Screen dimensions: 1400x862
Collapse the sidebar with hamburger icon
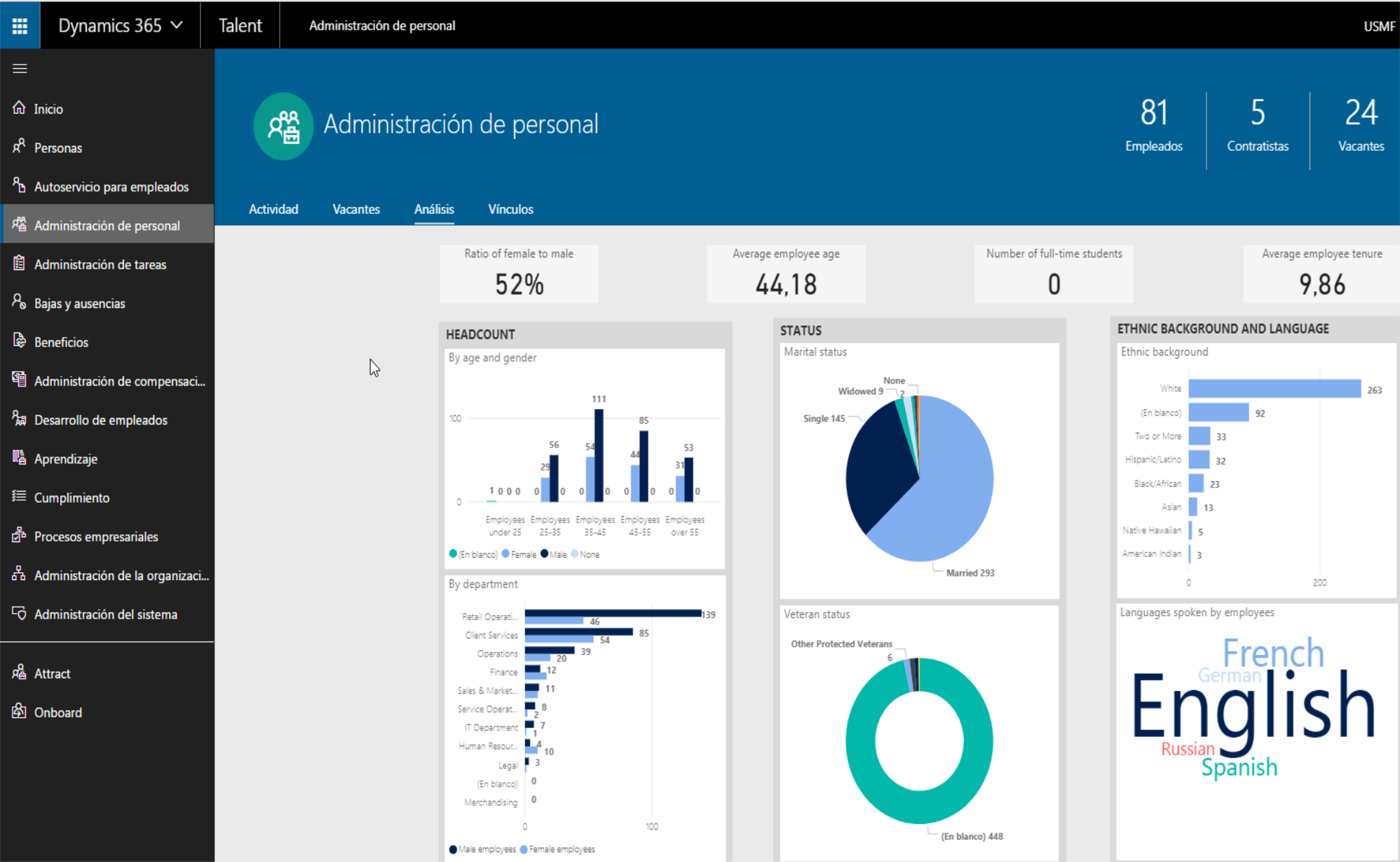click(20, 69)
